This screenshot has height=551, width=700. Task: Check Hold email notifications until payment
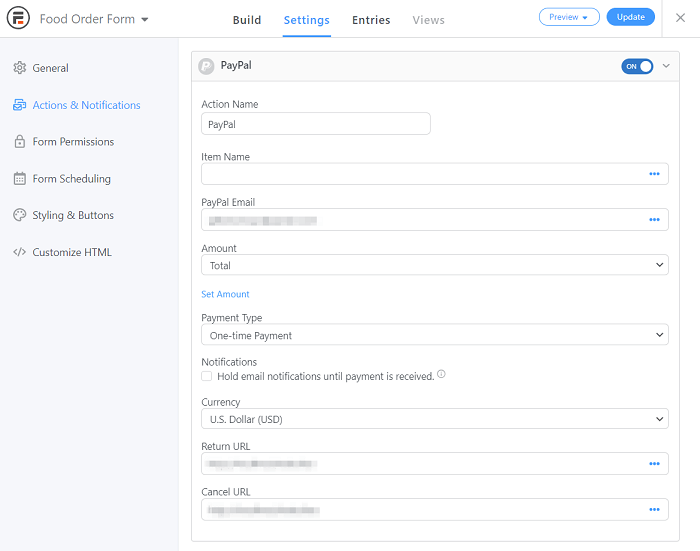pos(207,376)
